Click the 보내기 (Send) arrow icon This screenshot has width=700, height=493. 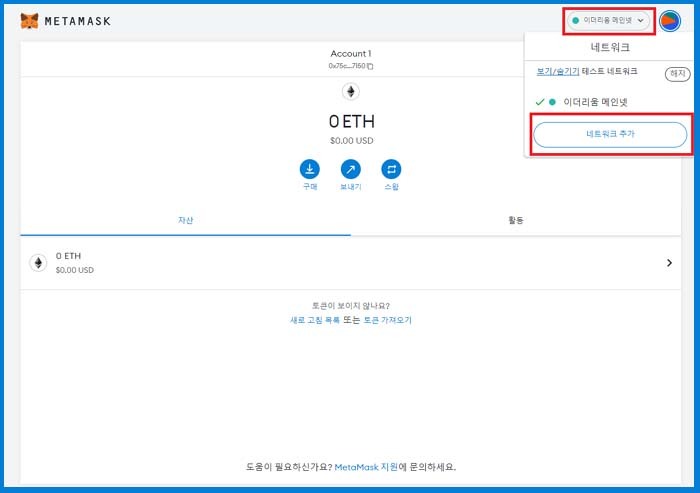point(351,169)
